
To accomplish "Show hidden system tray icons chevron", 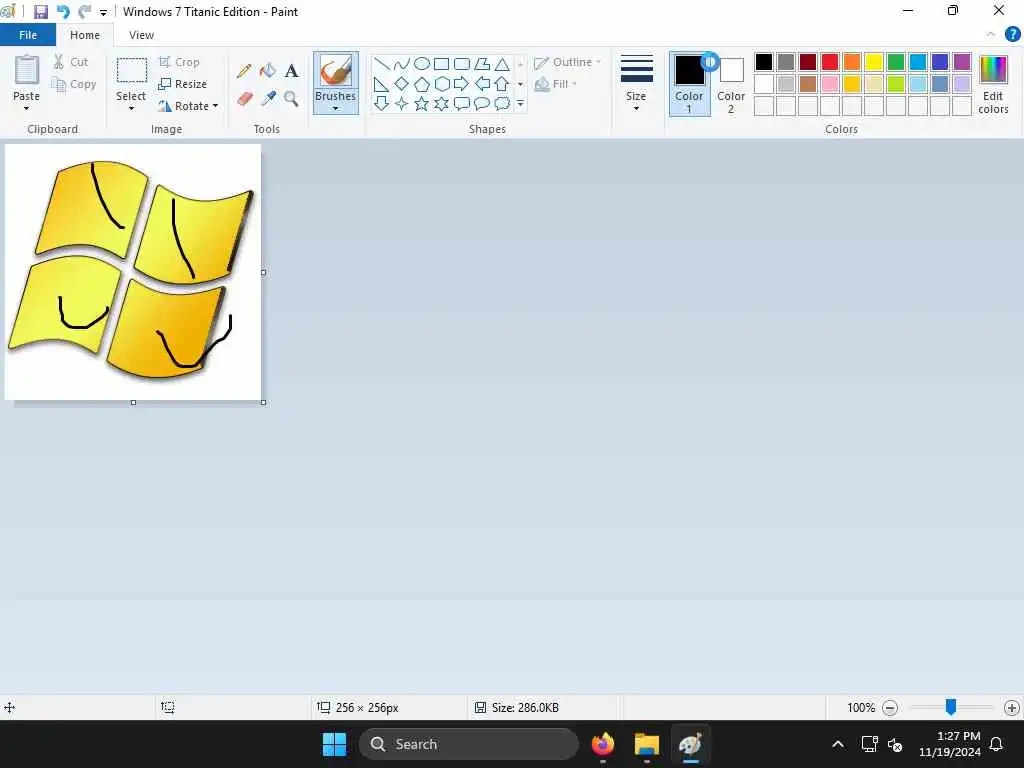I will [838, 744].
